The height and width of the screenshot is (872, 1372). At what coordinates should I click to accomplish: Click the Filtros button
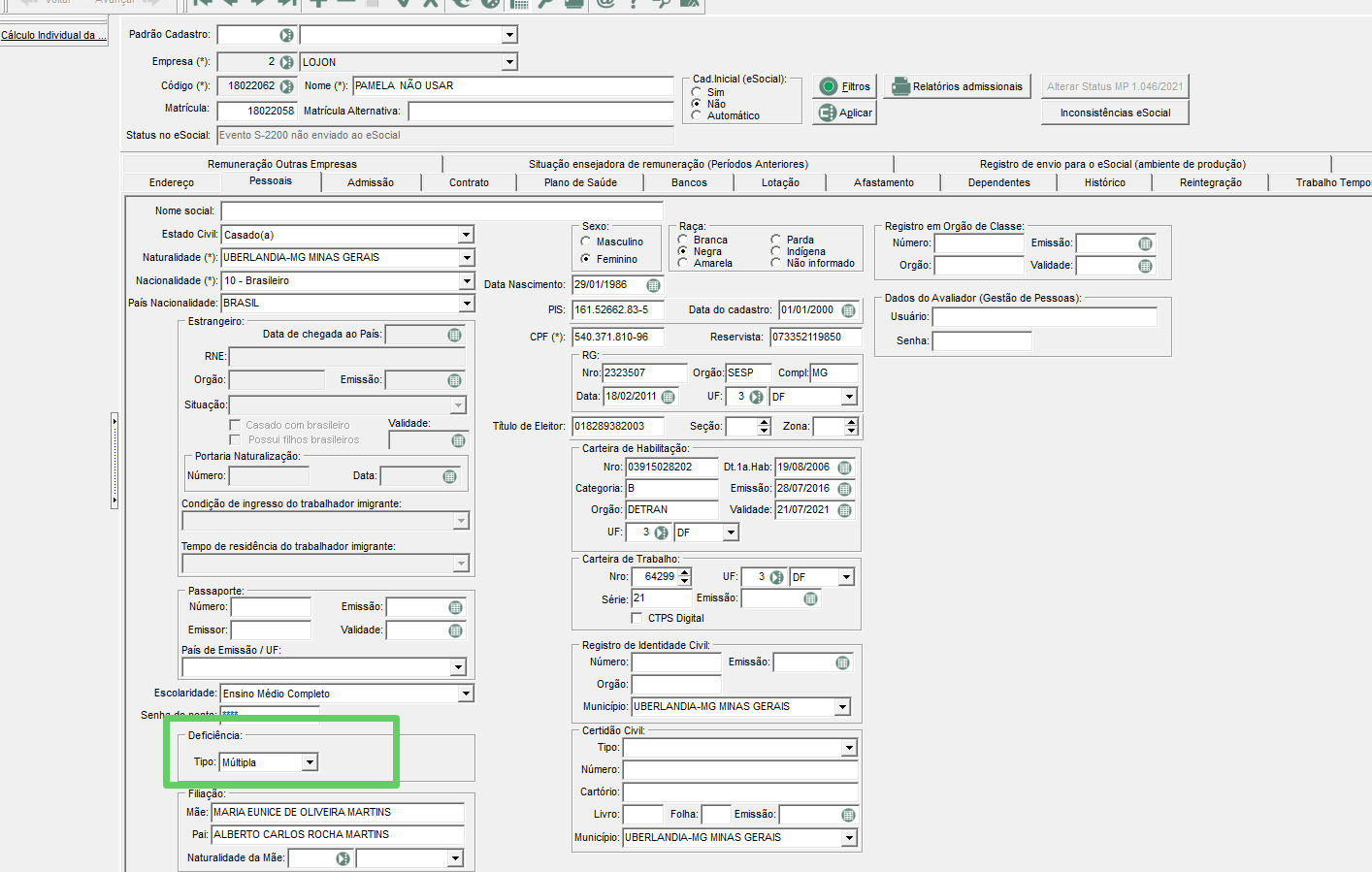coord(845,86)
